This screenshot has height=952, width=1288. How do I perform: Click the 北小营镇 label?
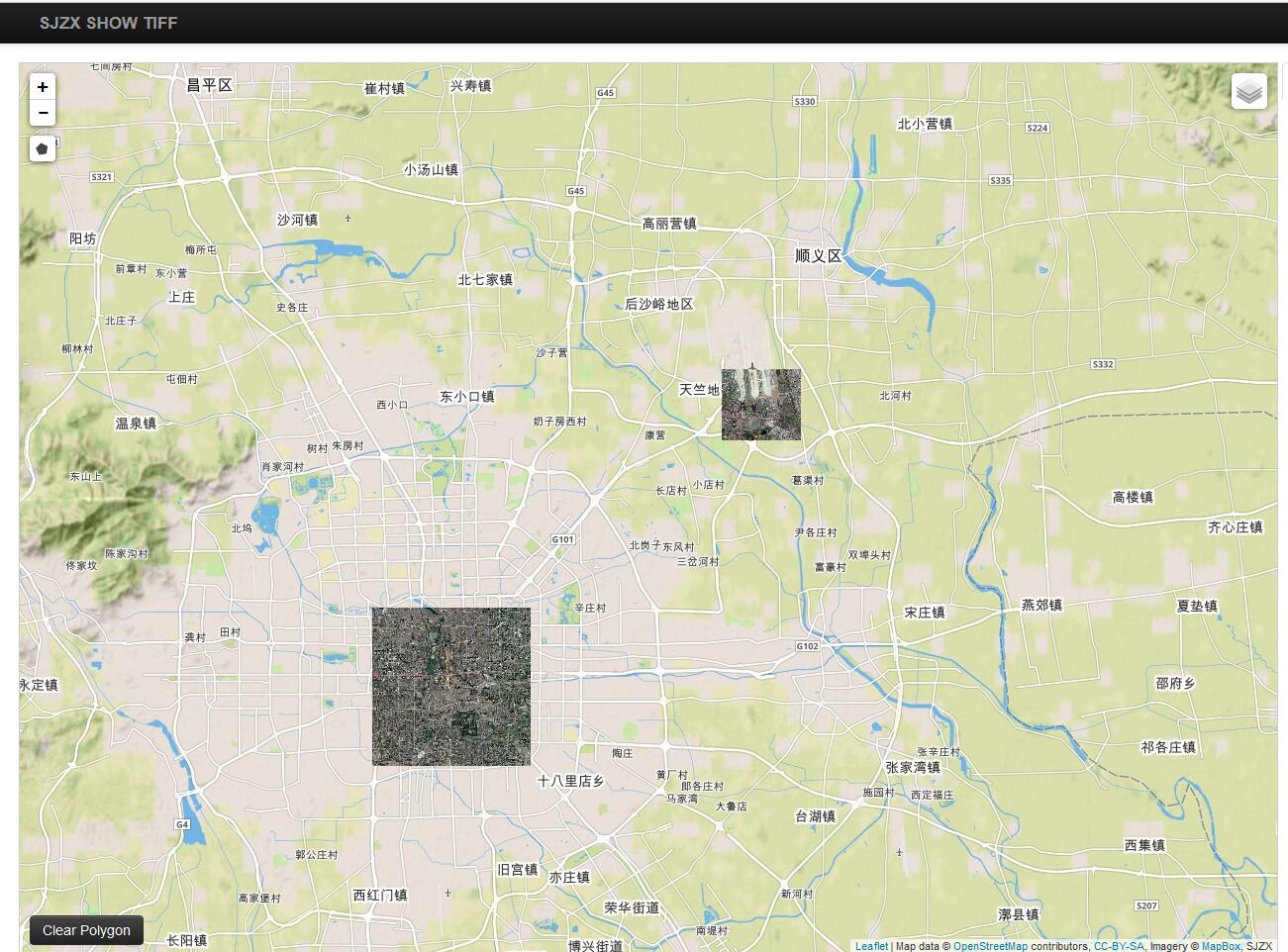pos(925,124)
